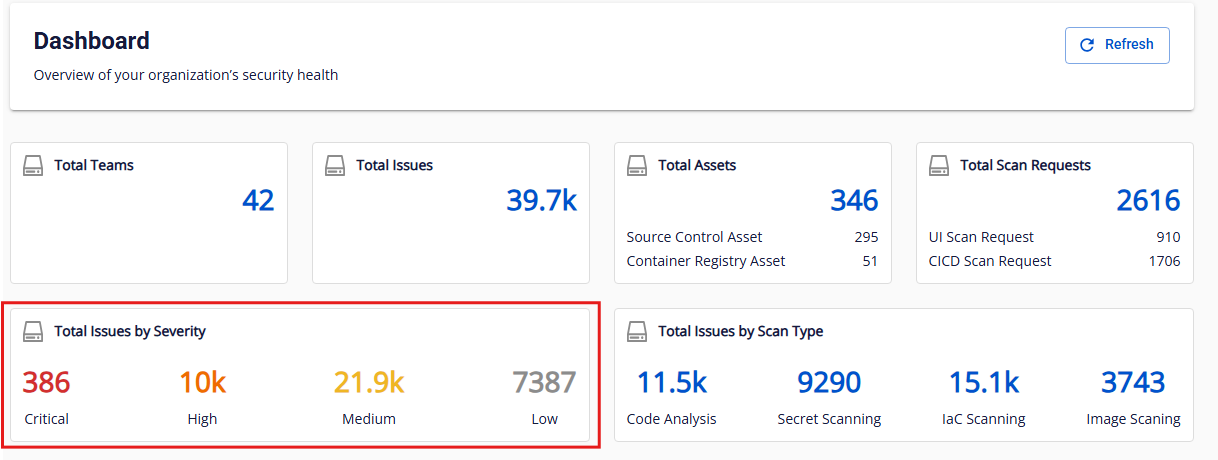
Task: Click the Total Scan Requests card icon
Action: (939, 165)
